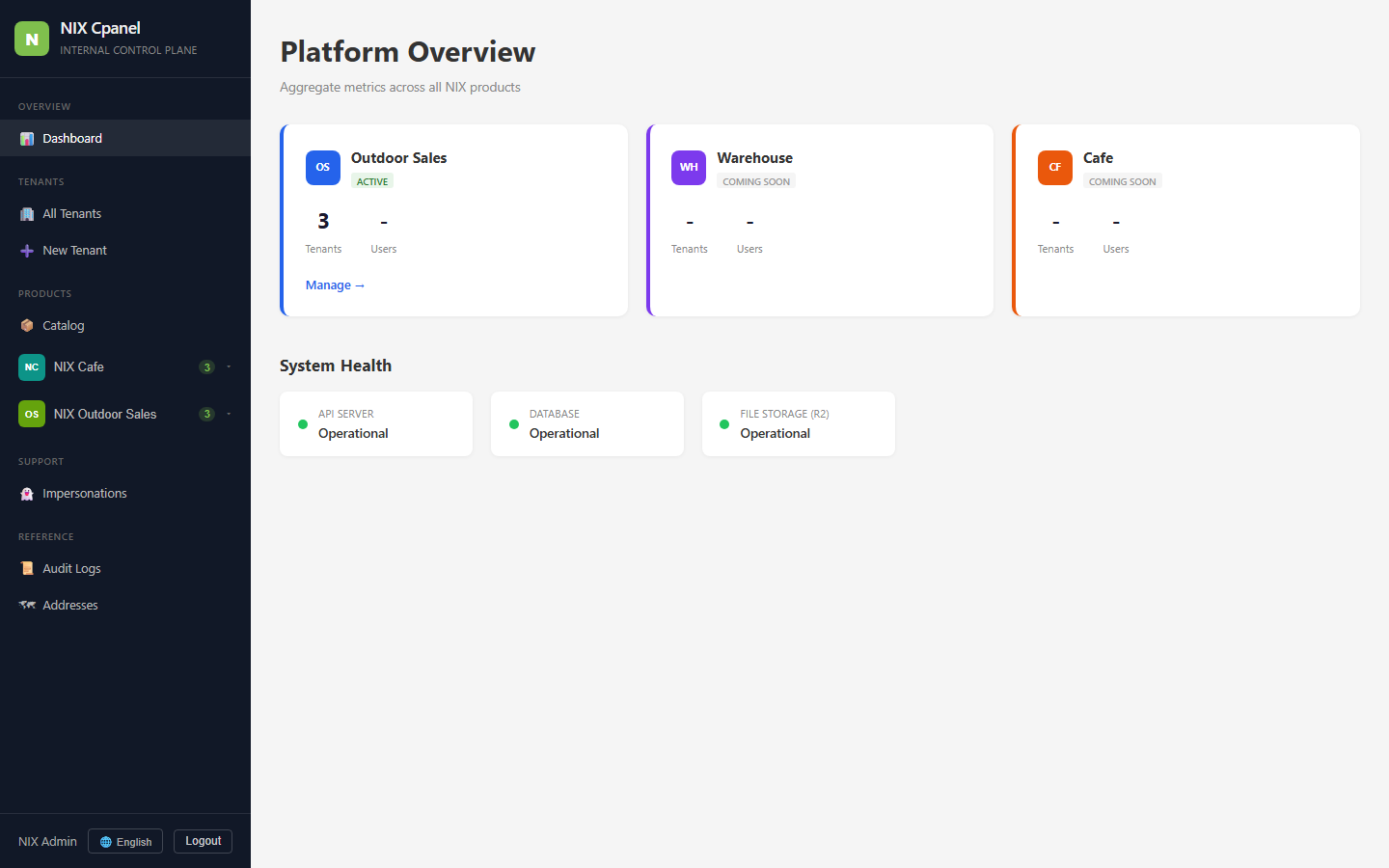This screenshot has width=1389, height=868.
Task: Select NIX Cafe product in sidebar
Action: coord(125,367)
